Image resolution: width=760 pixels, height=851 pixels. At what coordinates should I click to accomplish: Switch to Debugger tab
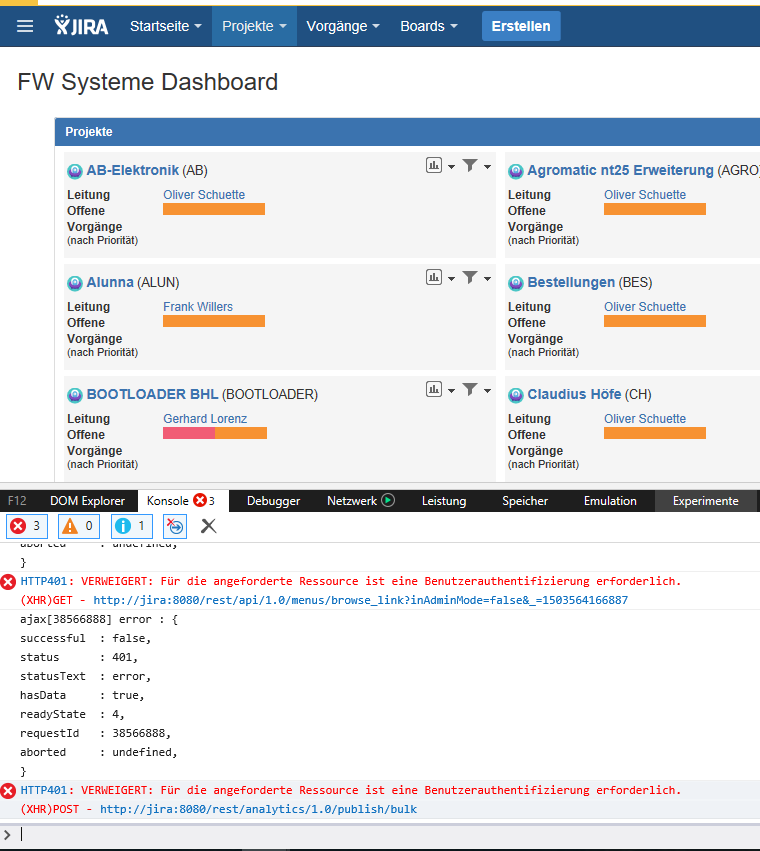(273, 501)
